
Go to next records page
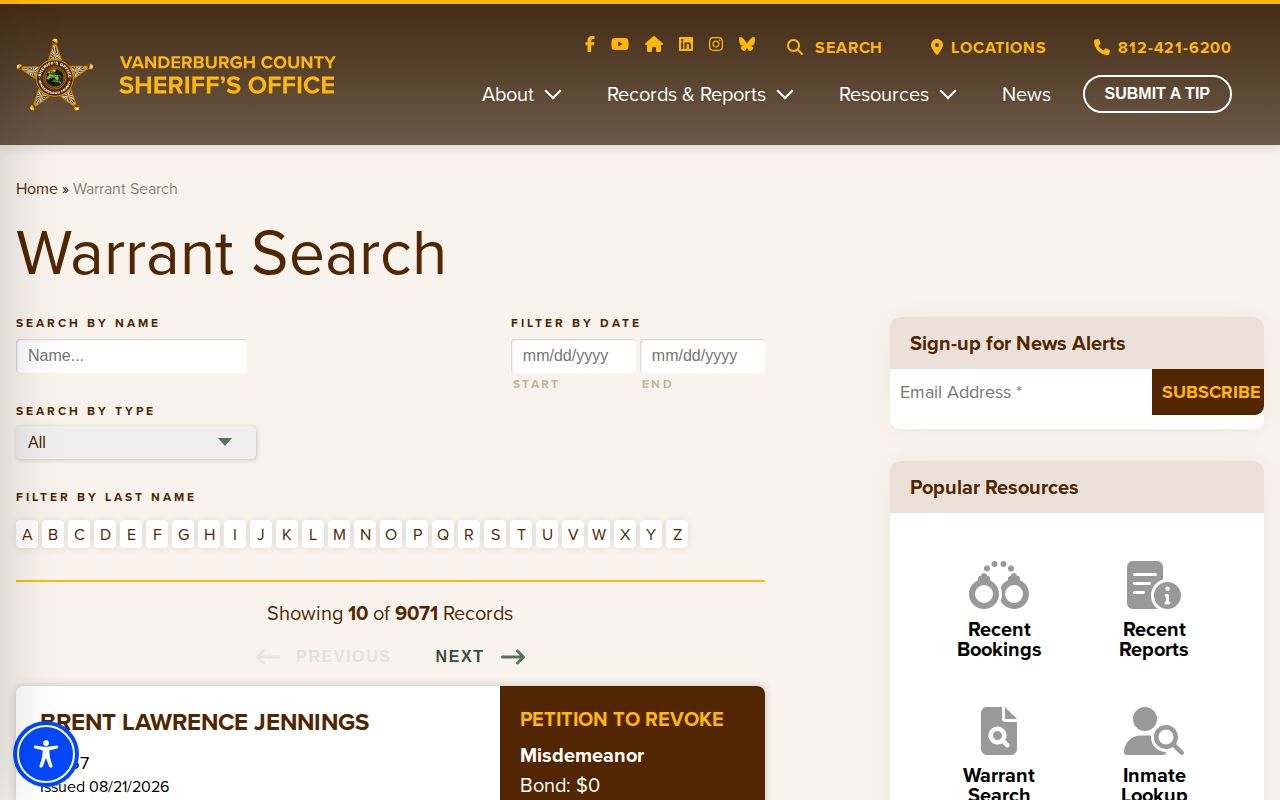tap(480, 656)
